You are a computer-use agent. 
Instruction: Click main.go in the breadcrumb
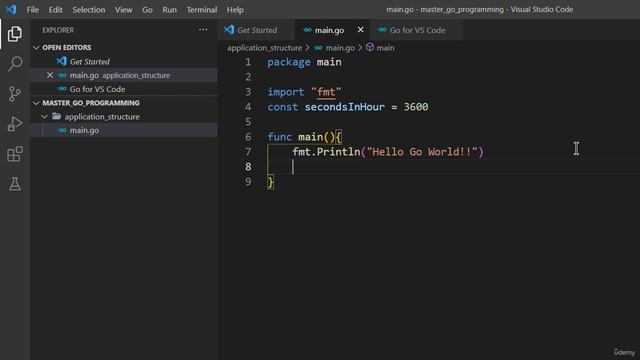340,48
